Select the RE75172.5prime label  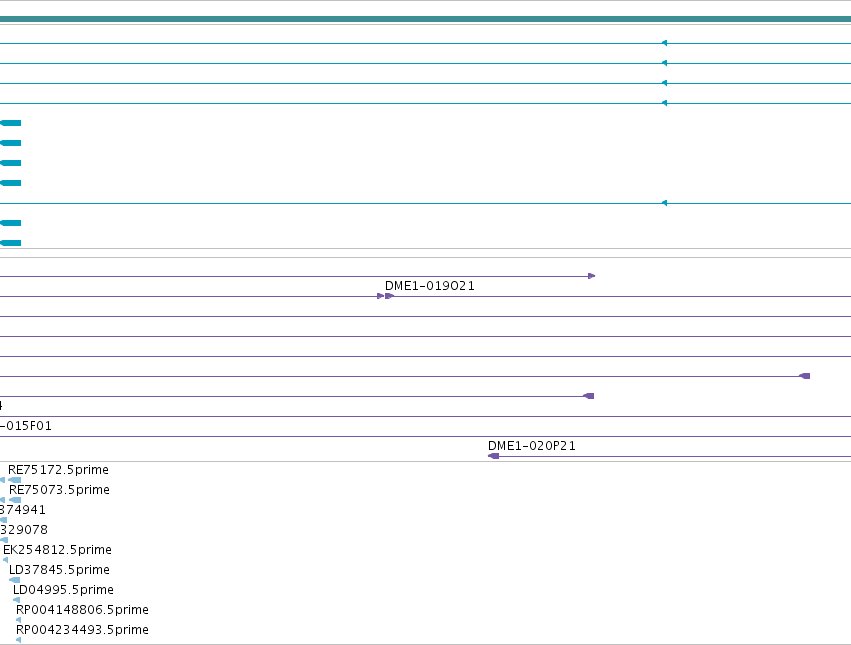point(58,470)
